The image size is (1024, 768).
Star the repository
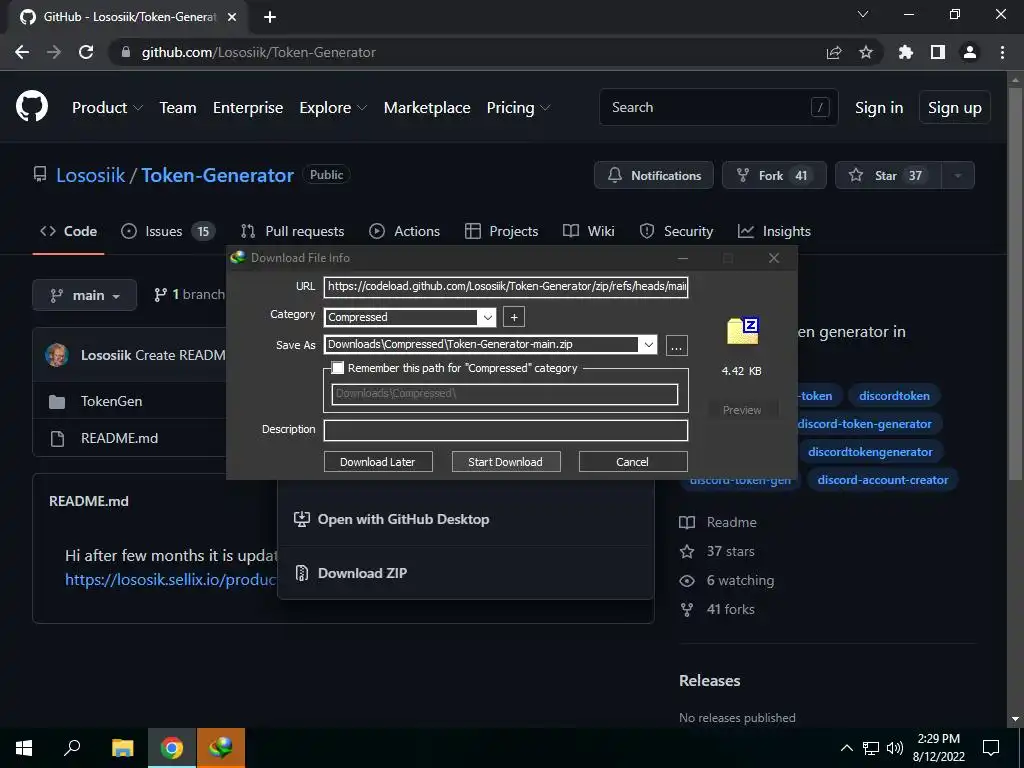(x=888, y=175)
